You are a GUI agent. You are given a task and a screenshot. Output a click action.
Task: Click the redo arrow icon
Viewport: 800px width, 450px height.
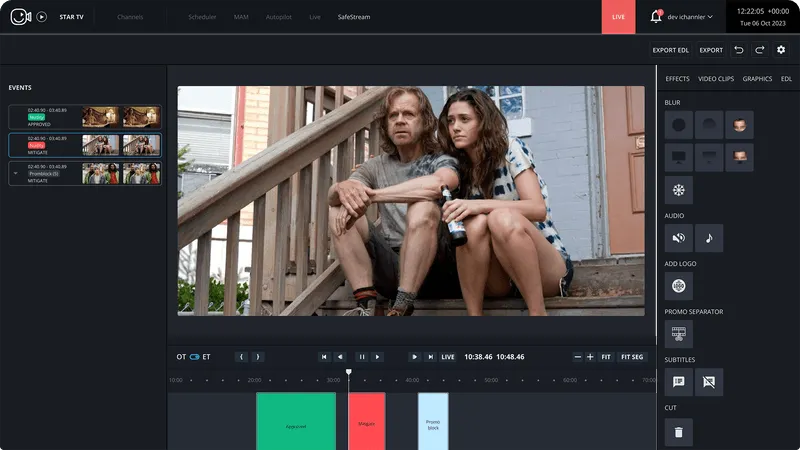[760, 49]
